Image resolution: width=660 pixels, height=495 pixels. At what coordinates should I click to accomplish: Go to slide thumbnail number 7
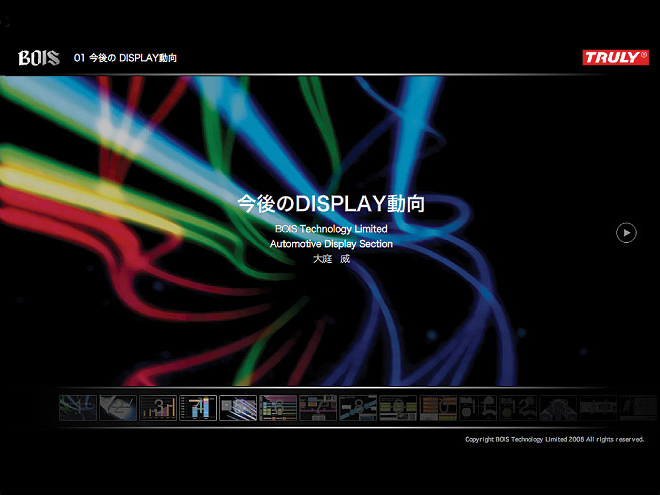[x=318, y=407]
